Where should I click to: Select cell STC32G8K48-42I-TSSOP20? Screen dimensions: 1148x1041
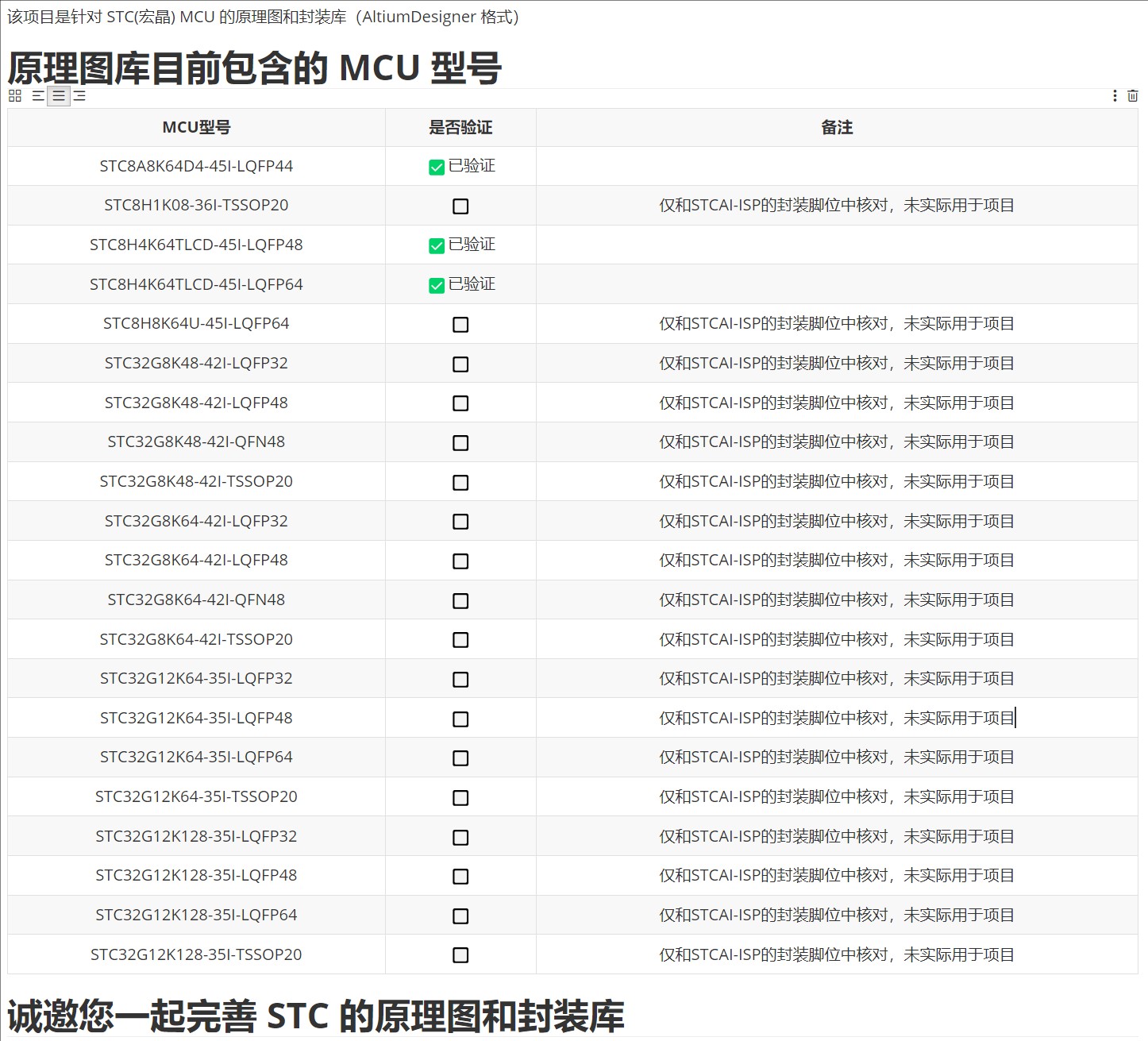pyautogui.click(x=196, y=481)
